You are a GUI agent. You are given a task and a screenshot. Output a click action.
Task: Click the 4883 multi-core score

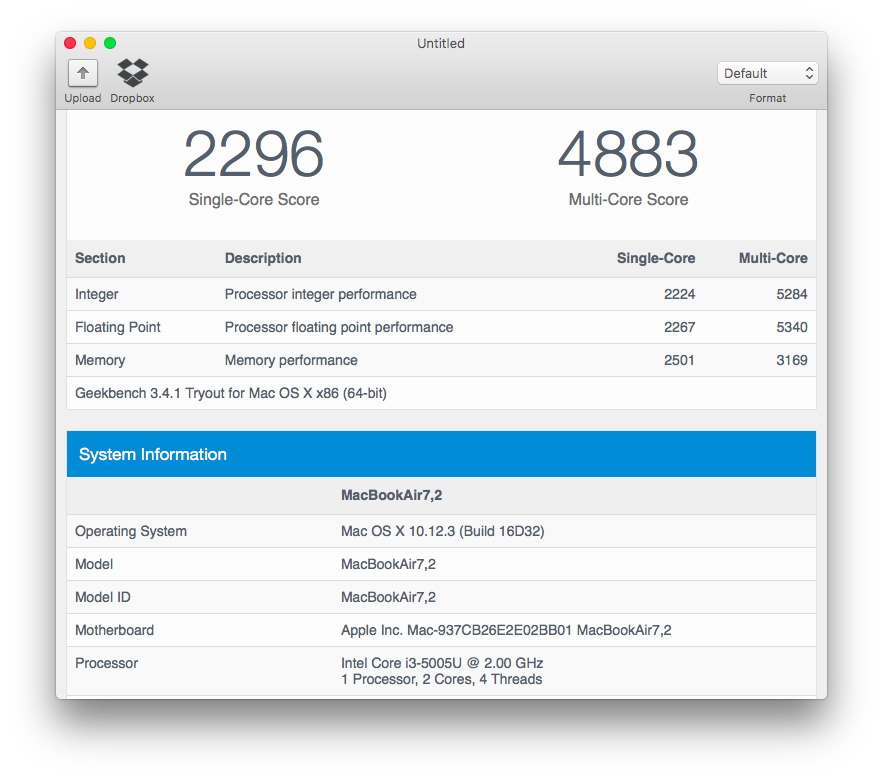coord(628,154)
